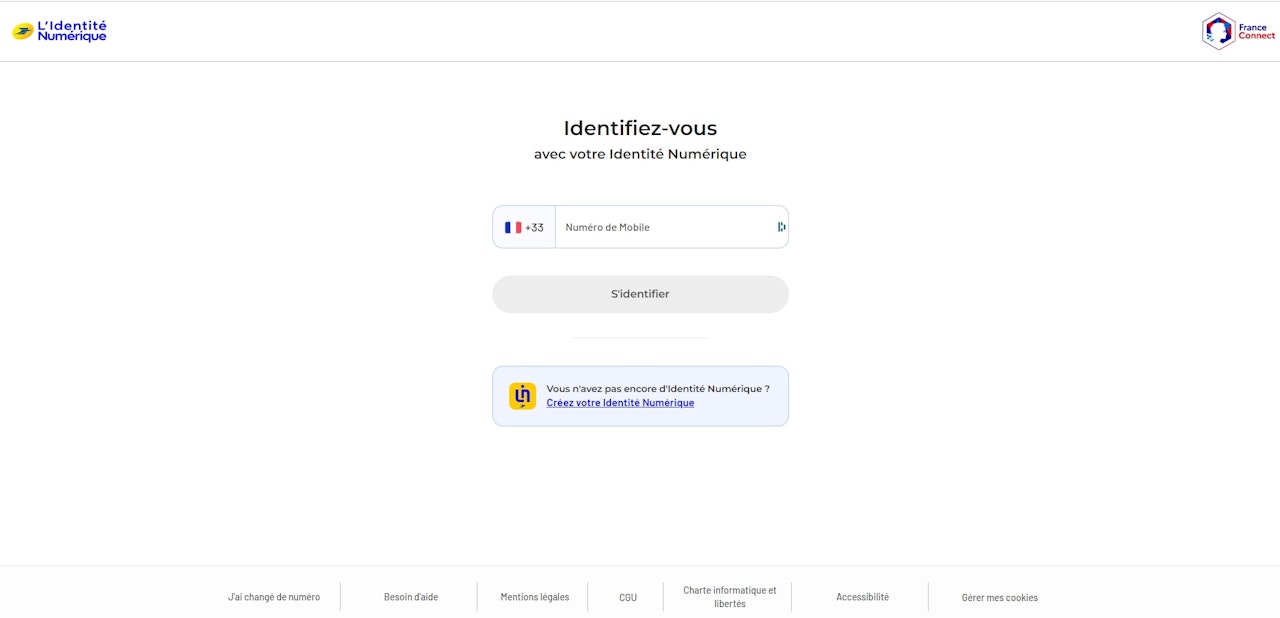
Task: Open Gérer mes cookies settings
Action: pyautogui.click(x=1000, y=597)
